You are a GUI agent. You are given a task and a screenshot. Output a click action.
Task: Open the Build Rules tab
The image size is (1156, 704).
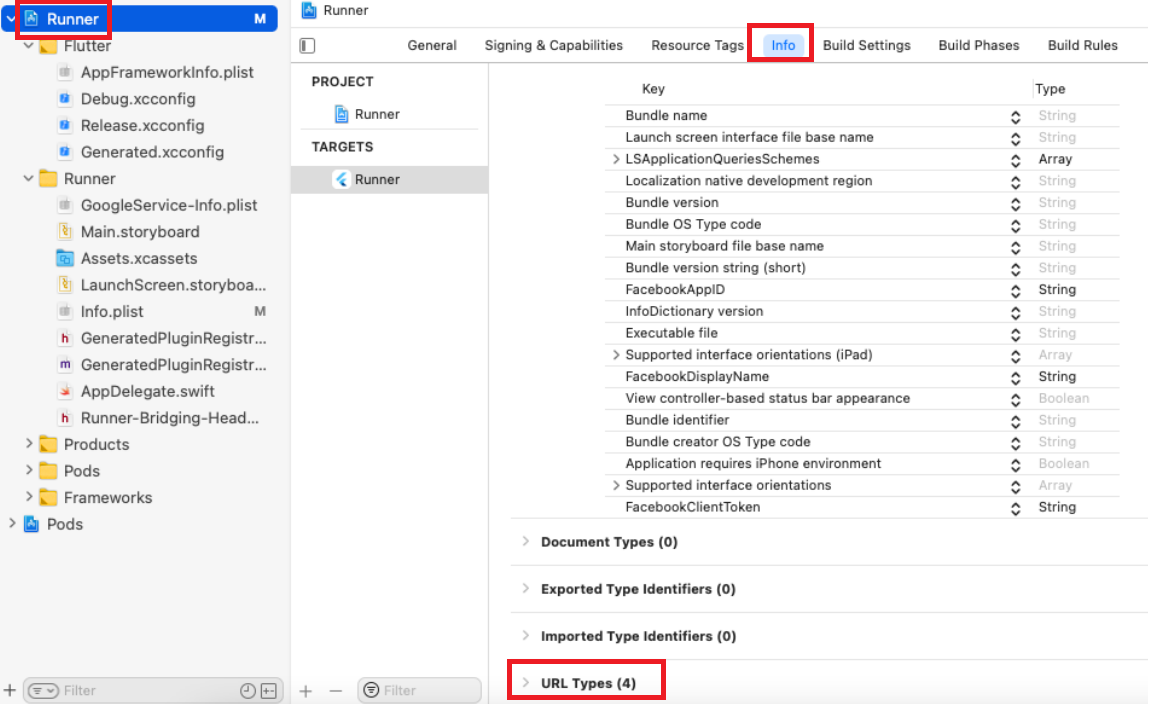pyautogui.click(x=1082, y=45)
